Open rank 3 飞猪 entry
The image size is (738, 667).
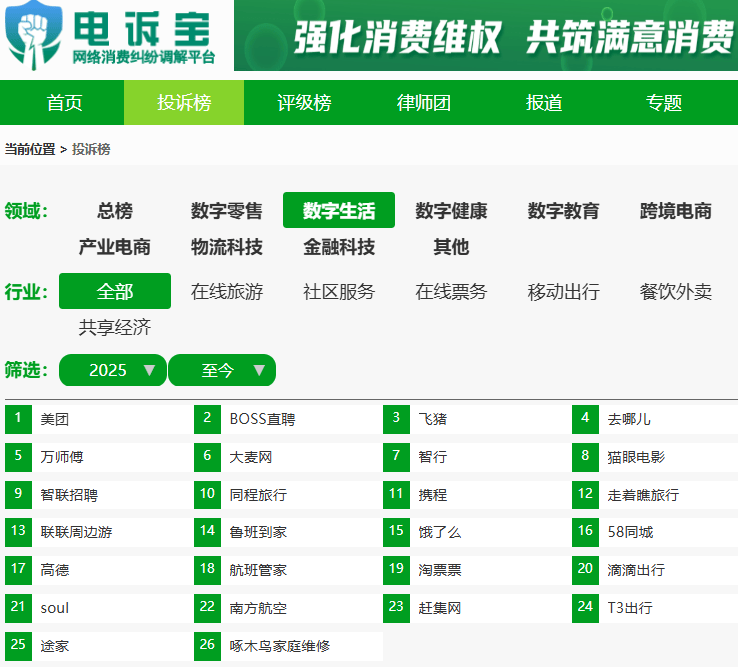478,419
